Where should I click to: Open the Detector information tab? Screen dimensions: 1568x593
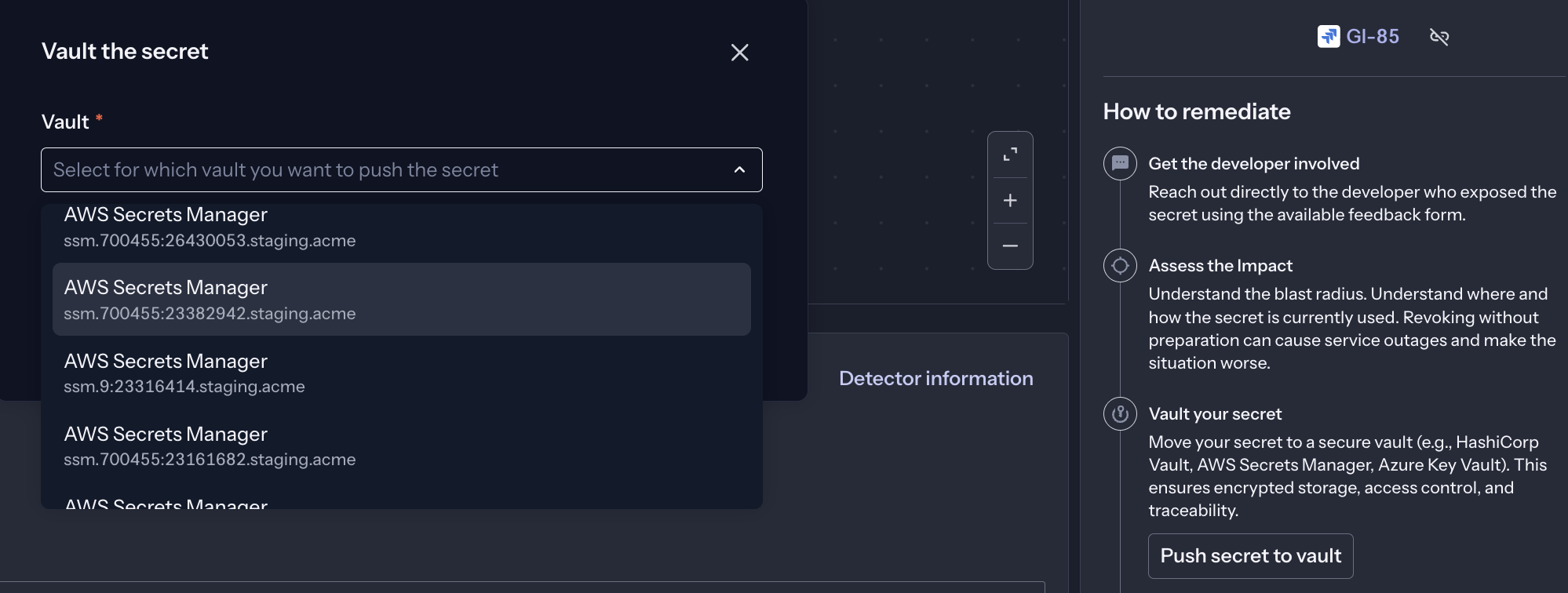click(x=935, y=378)
